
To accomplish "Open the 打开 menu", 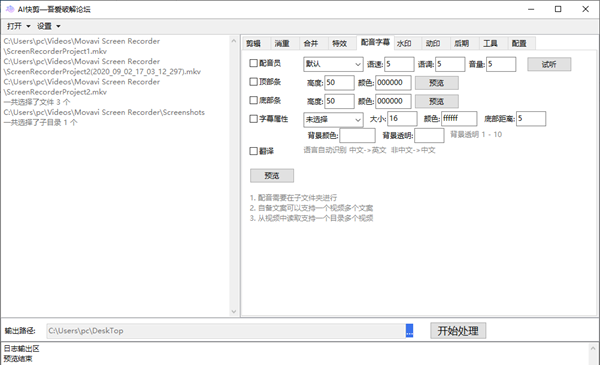I will (x=18, y=26).
